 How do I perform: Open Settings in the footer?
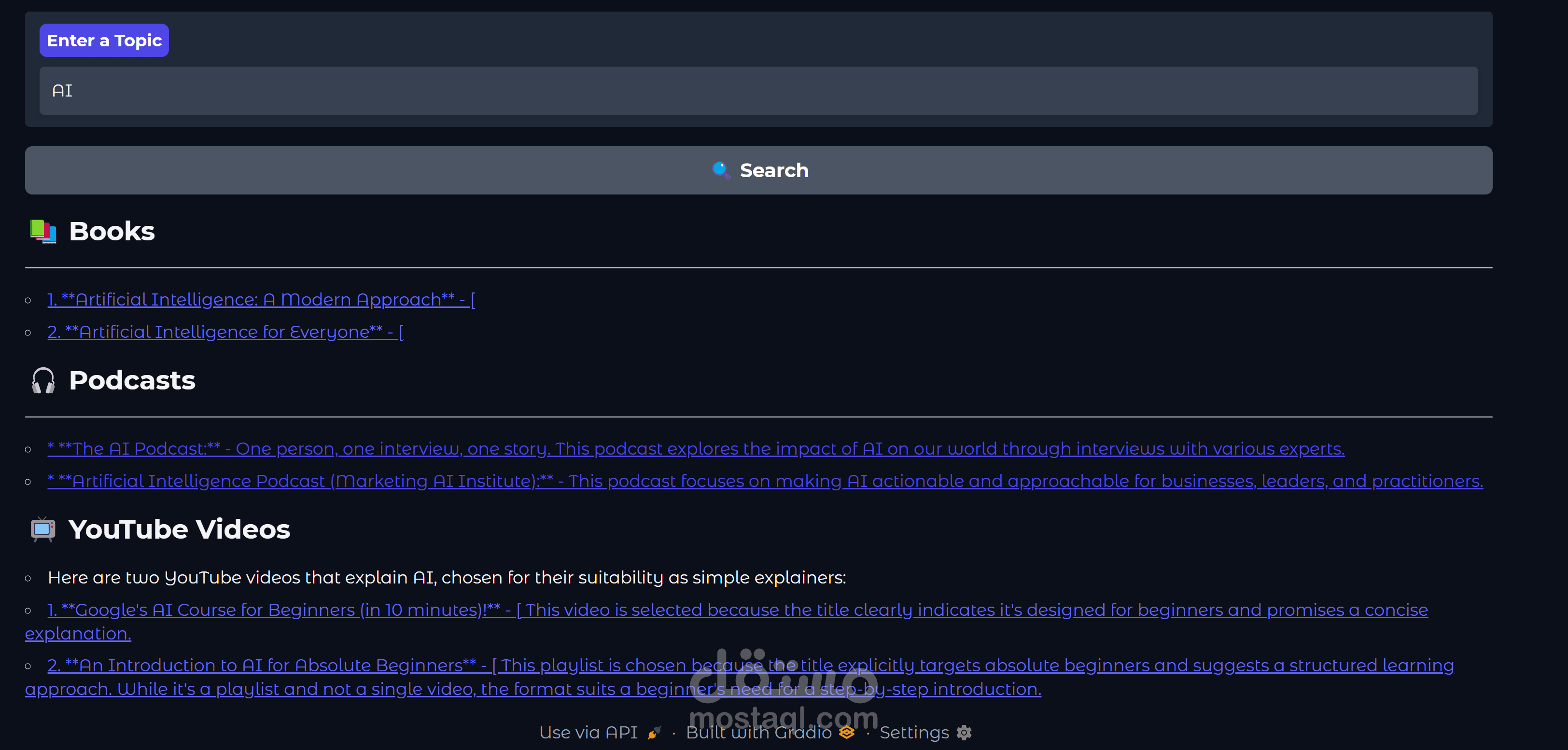[x=925, y=732]
